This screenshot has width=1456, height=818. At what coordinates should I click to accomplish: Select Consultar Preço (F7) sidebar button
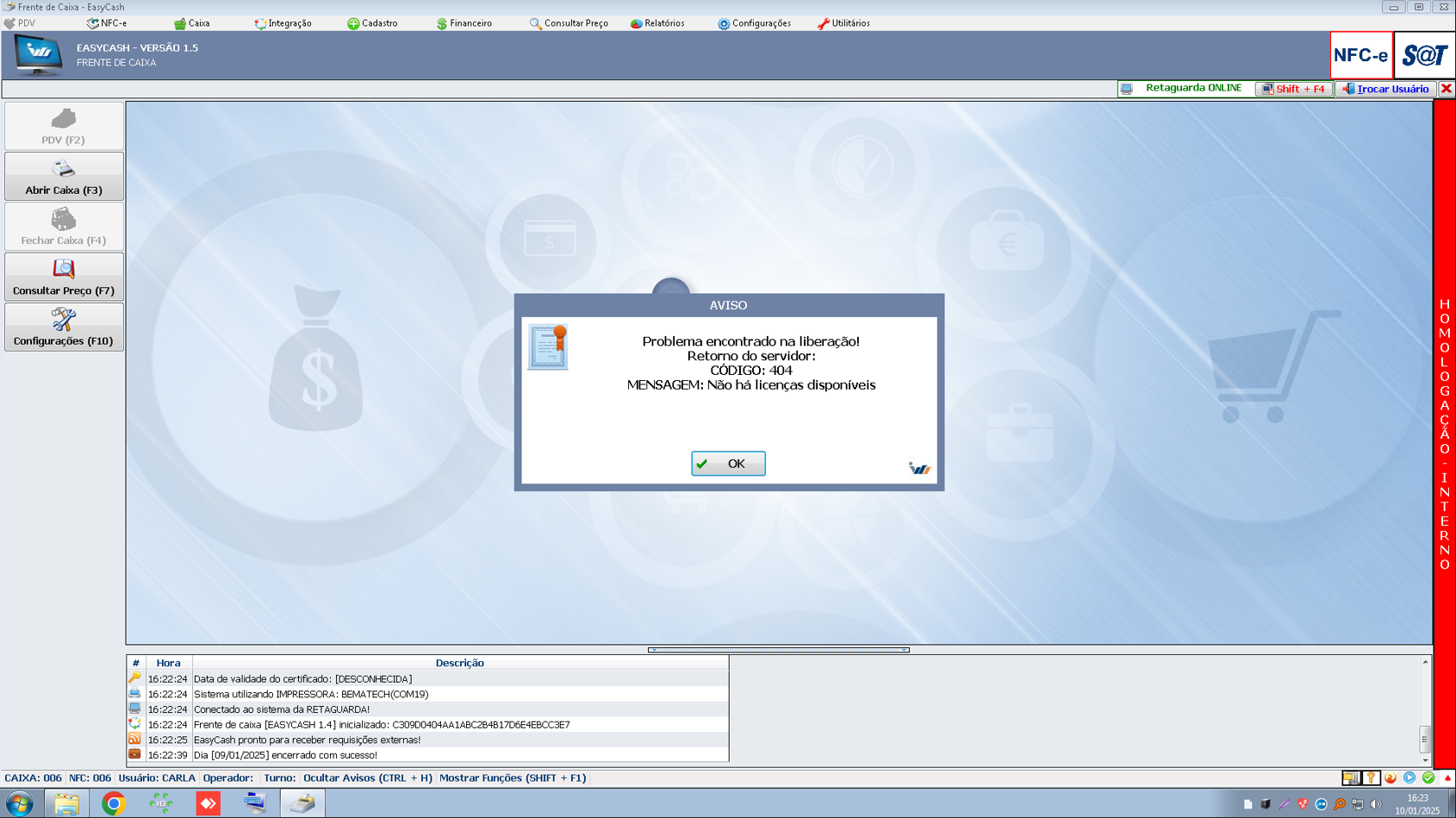64,278
